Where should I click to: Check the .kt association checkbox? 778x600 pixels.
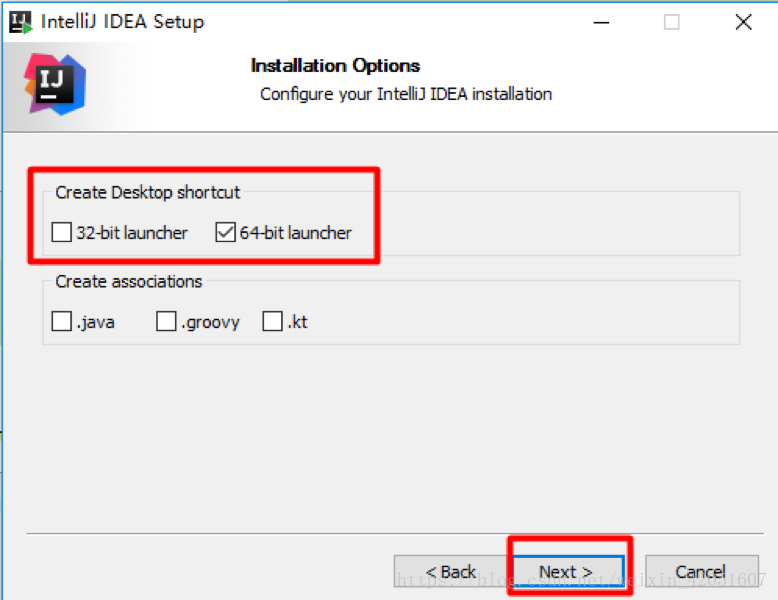click(x=272, y=321)
